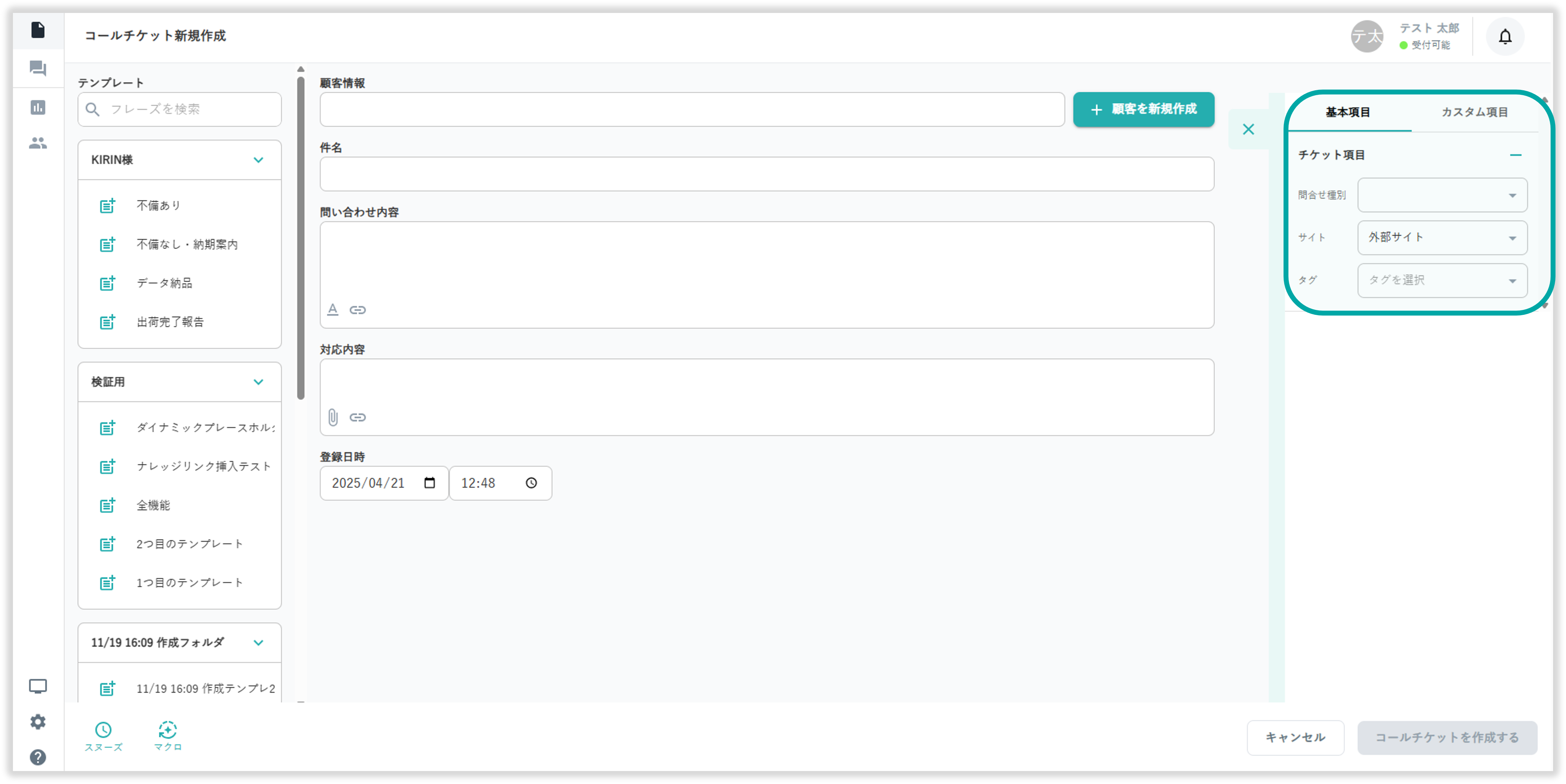Viewport: 1566px width, 784px height.
Task: Open settings gear in sidebar
Action: tap(38, 721)
